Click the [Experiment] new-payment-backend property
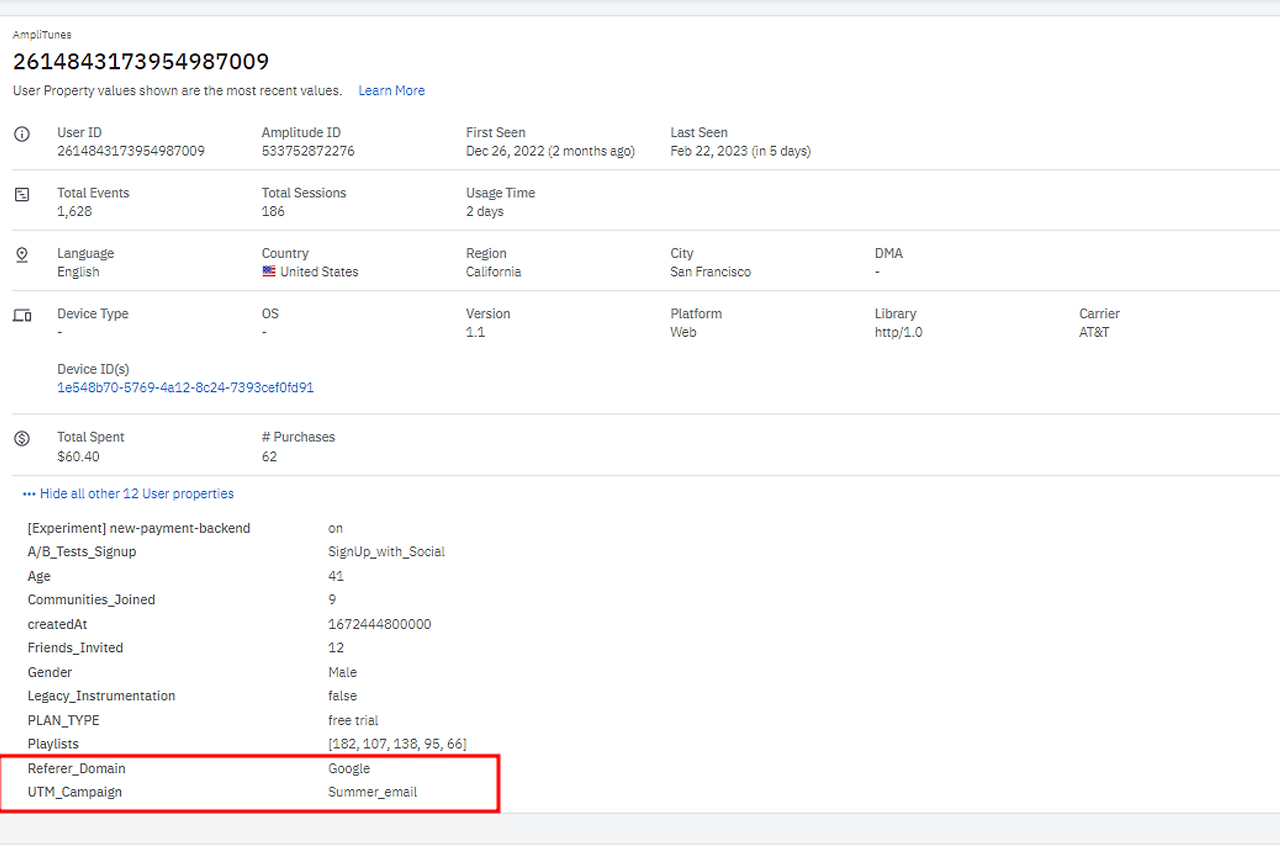 tap(139, 528)
